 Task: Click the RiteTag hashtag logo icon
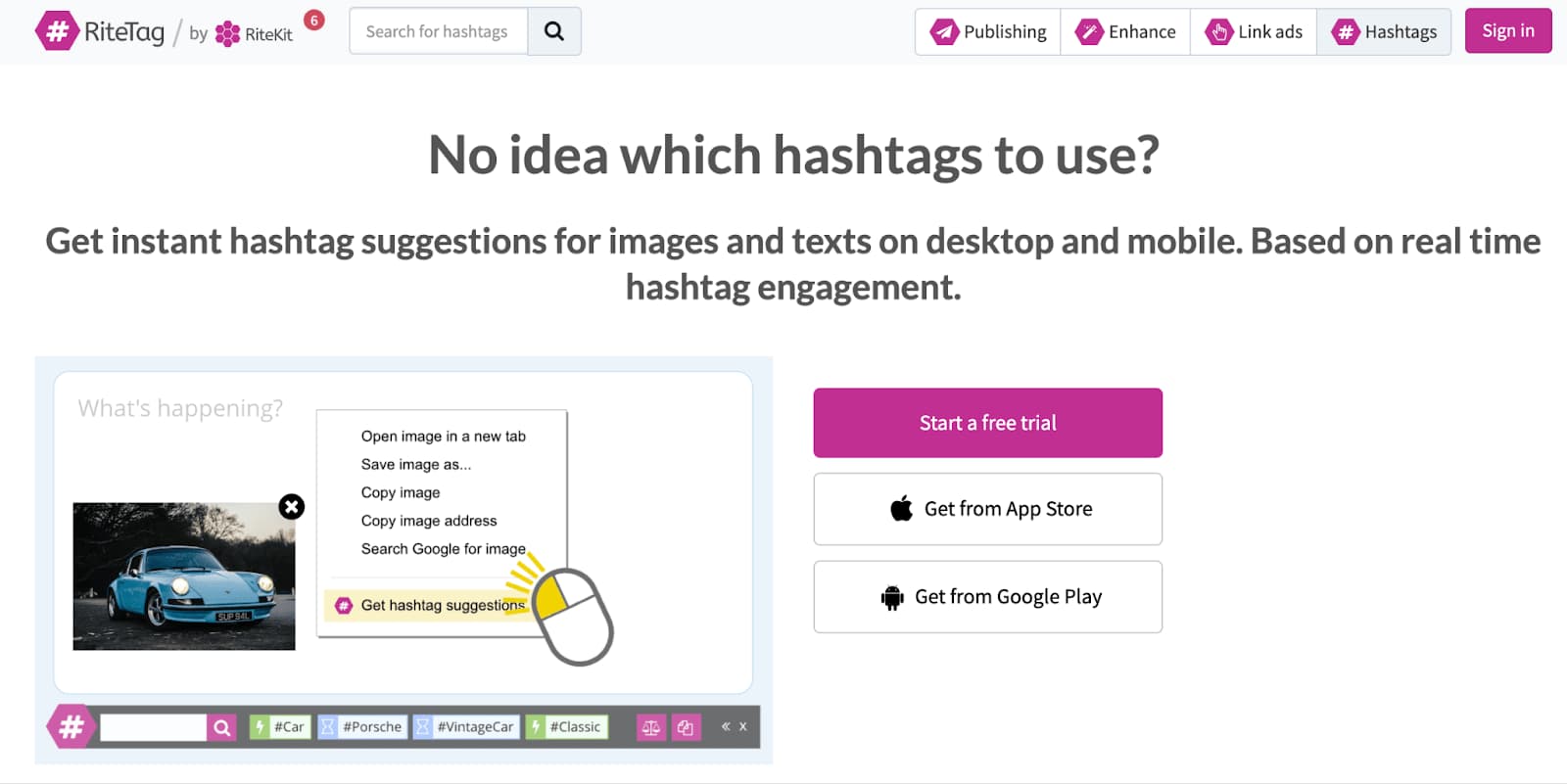[59, 30]
